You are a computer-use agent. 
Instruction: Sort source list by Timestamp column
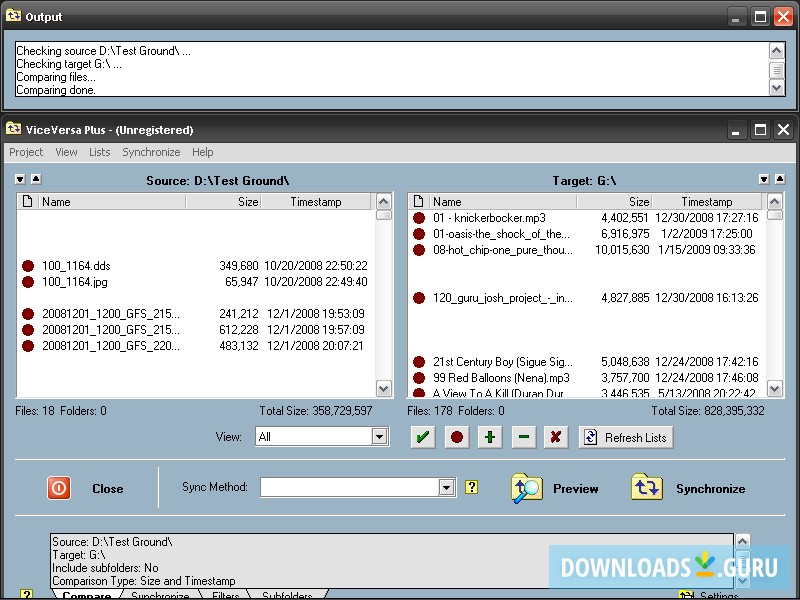pos(316,202)
